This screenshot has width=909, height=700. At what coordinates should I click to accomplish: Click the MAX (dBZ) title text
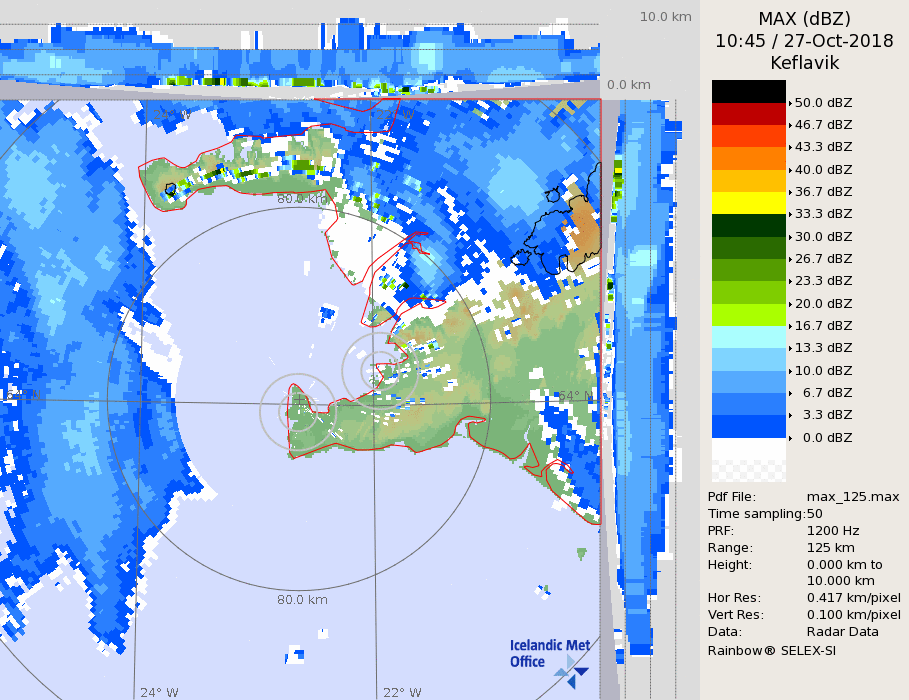804,18
